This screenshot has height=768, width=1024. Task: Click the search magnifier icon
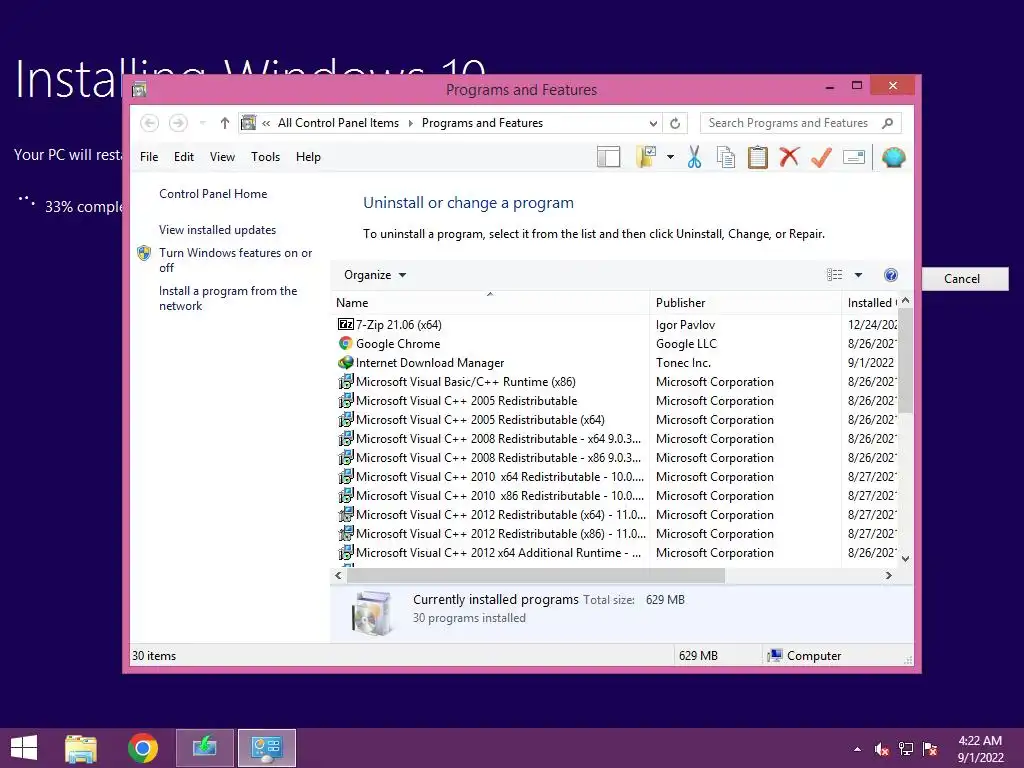[887, 123]
